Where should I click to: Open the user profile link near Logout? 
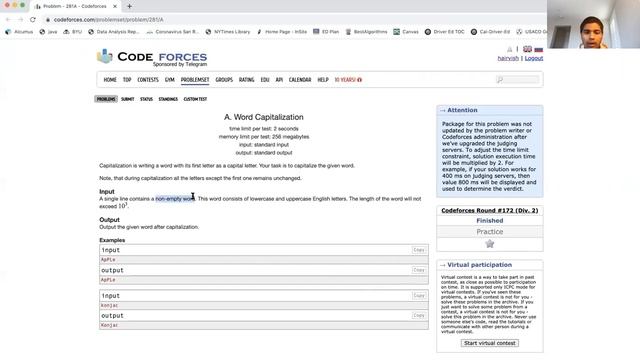508,58
